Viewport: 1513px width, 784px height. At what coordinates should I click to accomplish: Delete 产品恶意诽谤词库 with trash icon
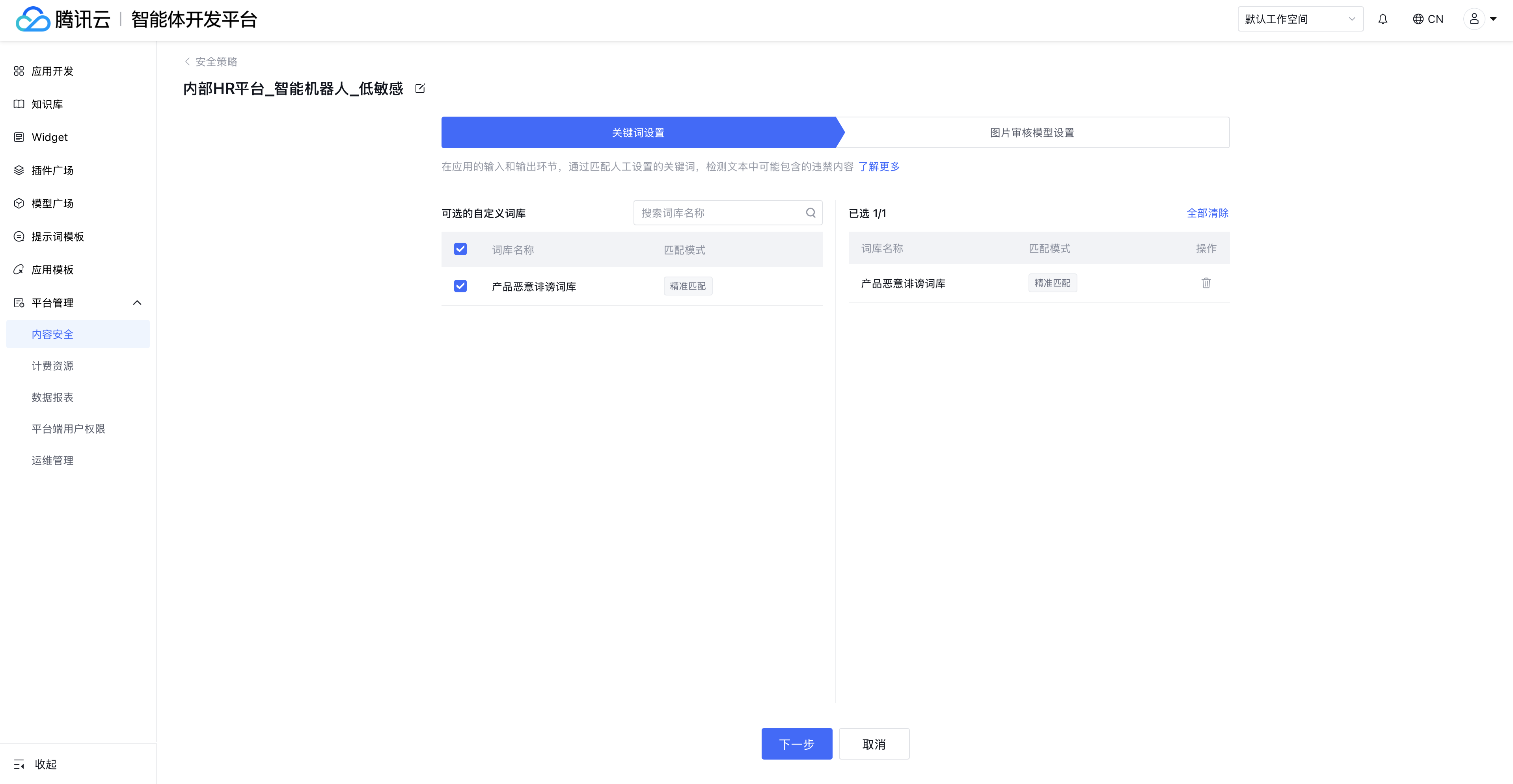pos(1206,283)
